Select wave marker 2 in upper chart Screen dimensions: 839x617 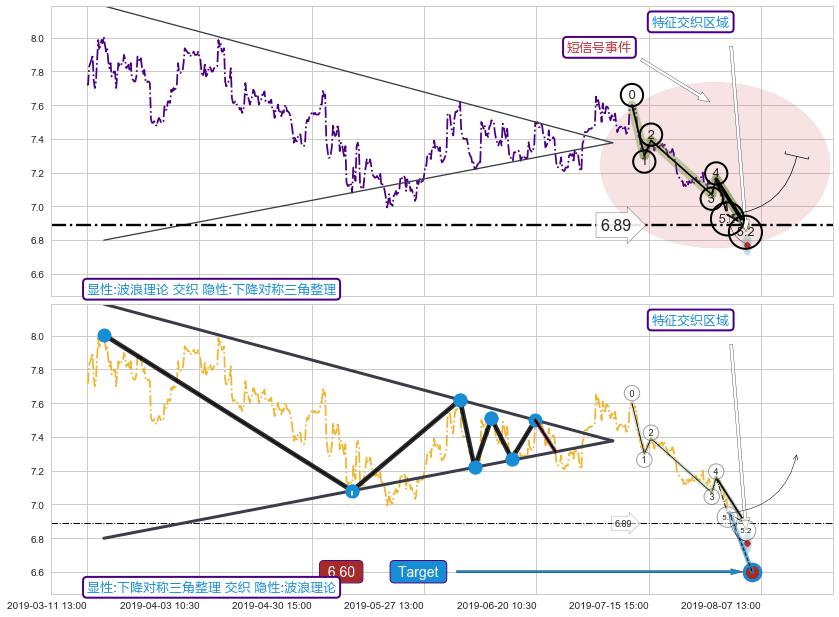(650, 135)
